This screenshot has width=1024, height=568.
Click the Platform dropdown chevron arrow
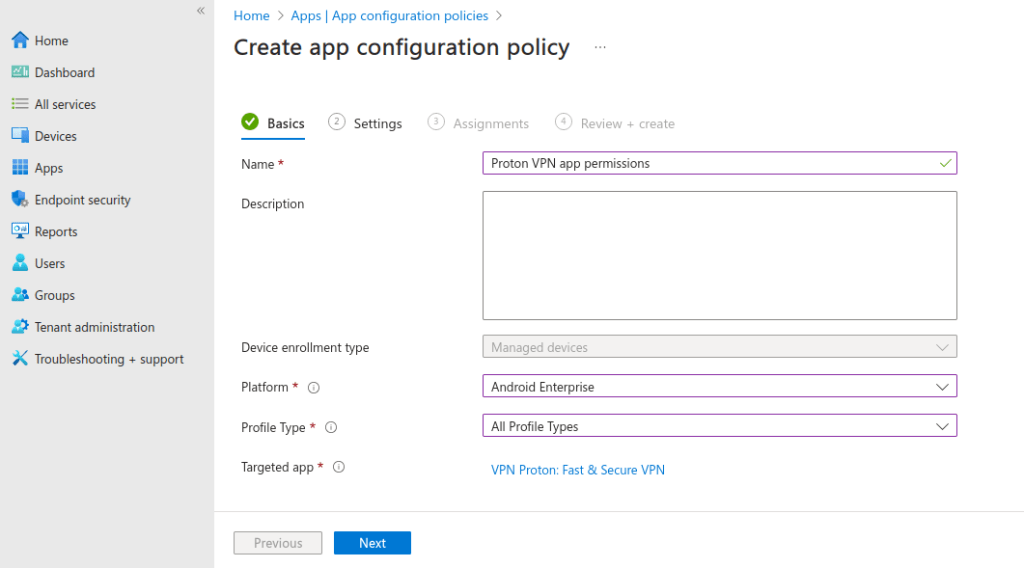942,387
